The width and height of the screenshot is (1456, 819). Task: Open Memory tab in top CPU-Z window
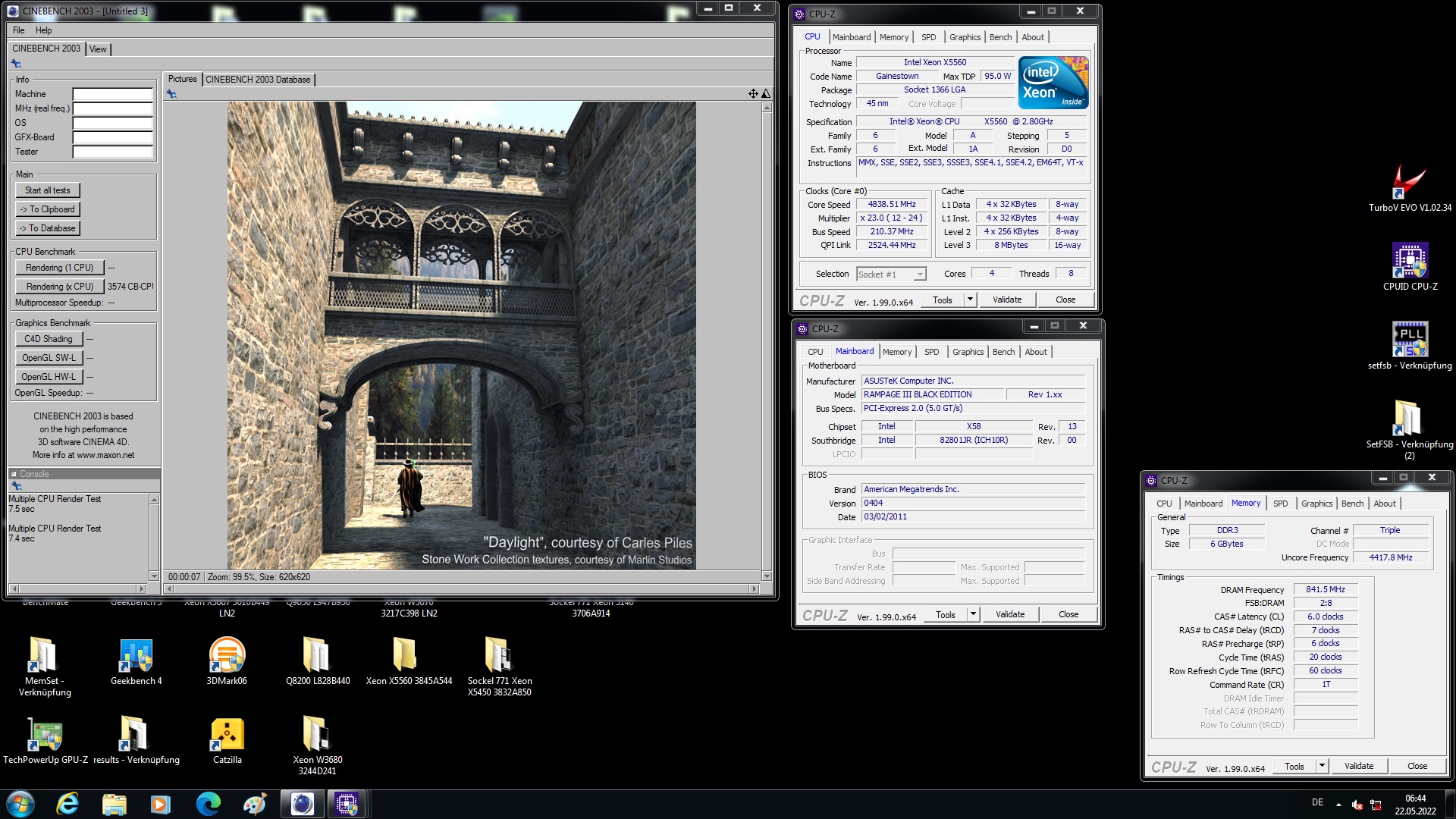[x=894, y=37]
